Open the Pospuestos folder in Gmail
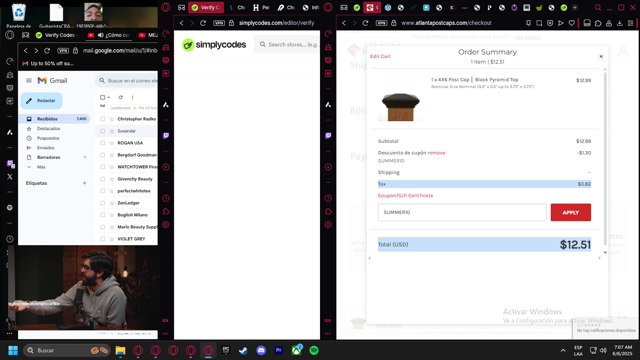 pyautogui.click(x=48, y=138)
